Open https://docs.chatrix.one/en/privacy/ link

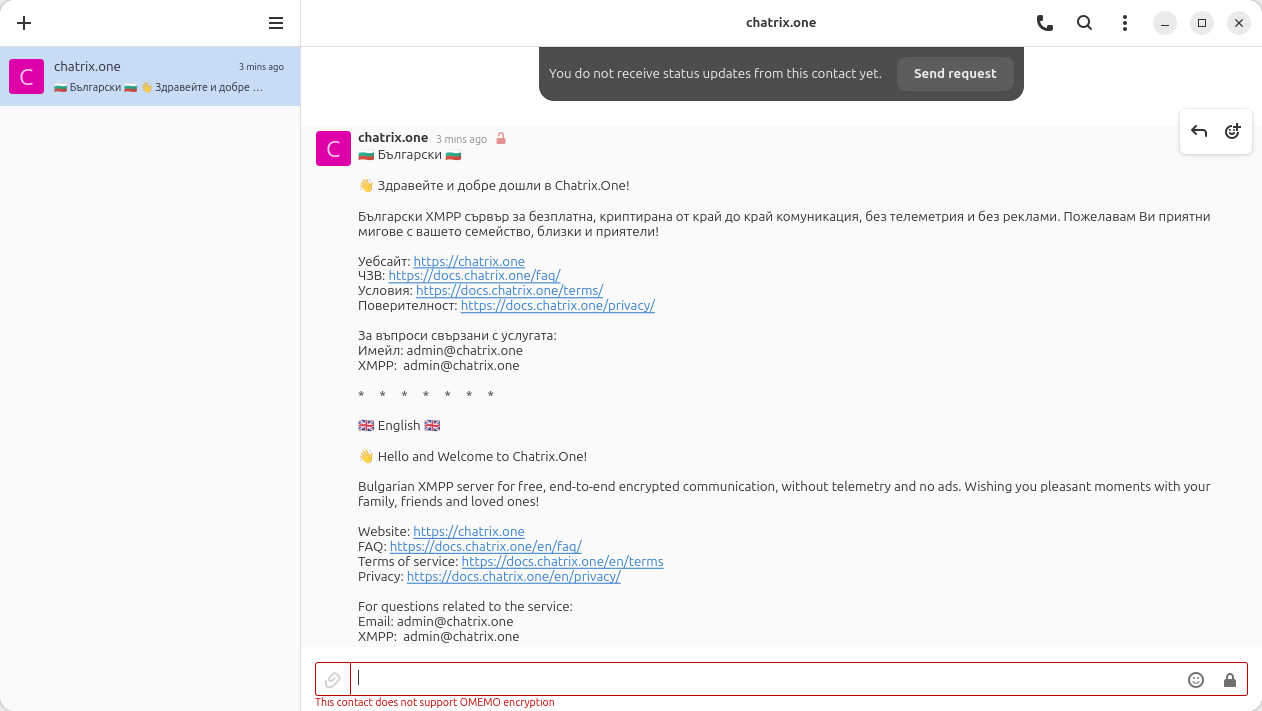[514, 576]
